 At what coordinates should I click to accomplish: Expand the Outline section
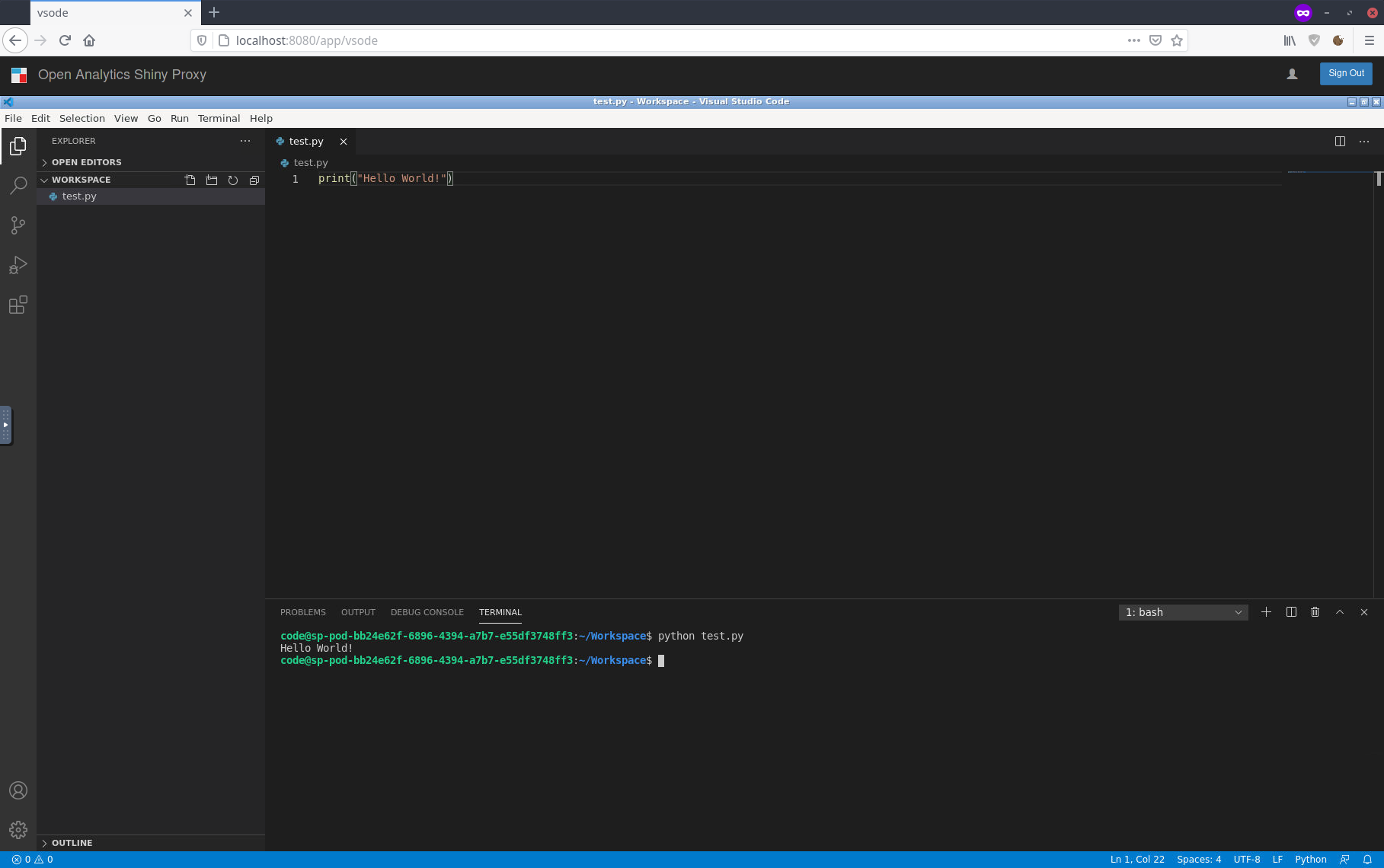click(x=151, y=843)
